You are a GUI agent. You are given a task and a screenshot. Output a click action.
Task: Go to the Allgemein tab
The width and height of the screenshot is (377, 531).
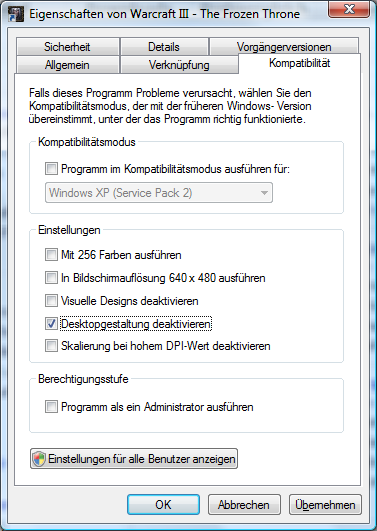(x=67, y=65)
